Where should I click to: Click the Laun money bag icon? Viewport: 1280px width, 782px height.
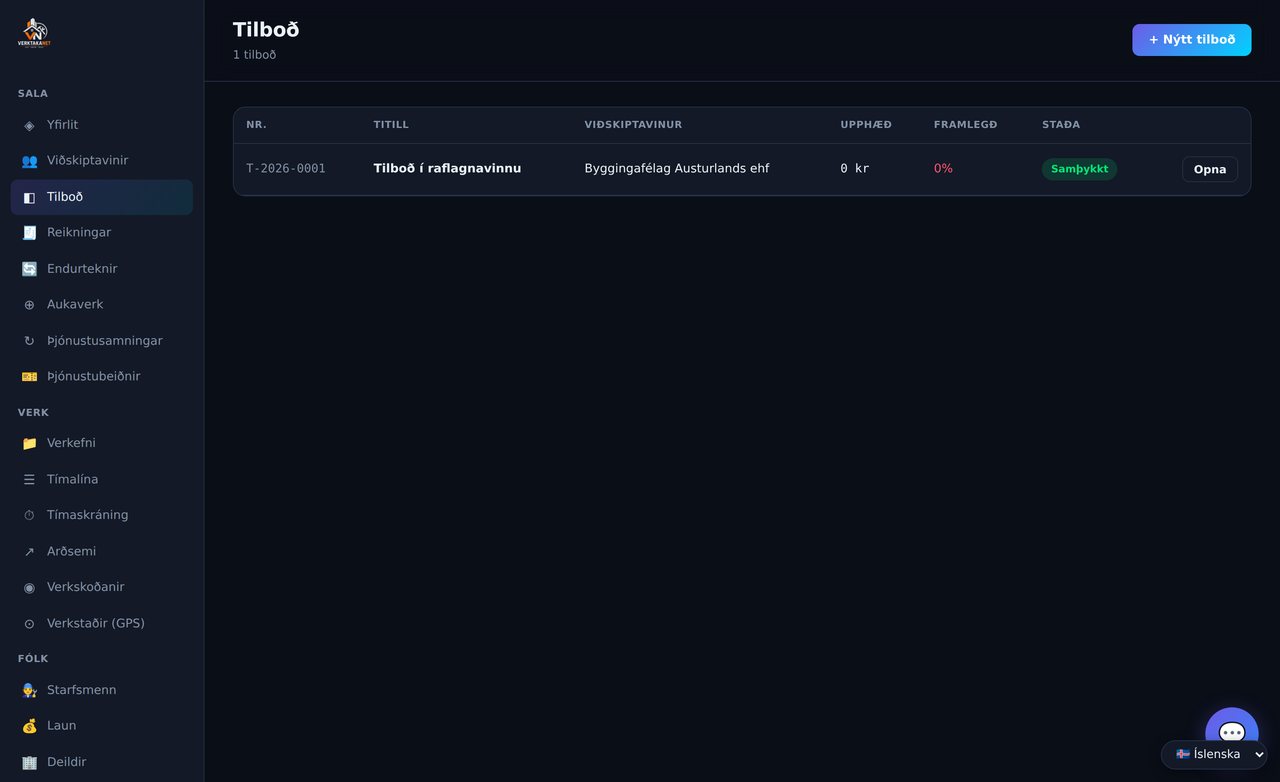coord(29,726)
